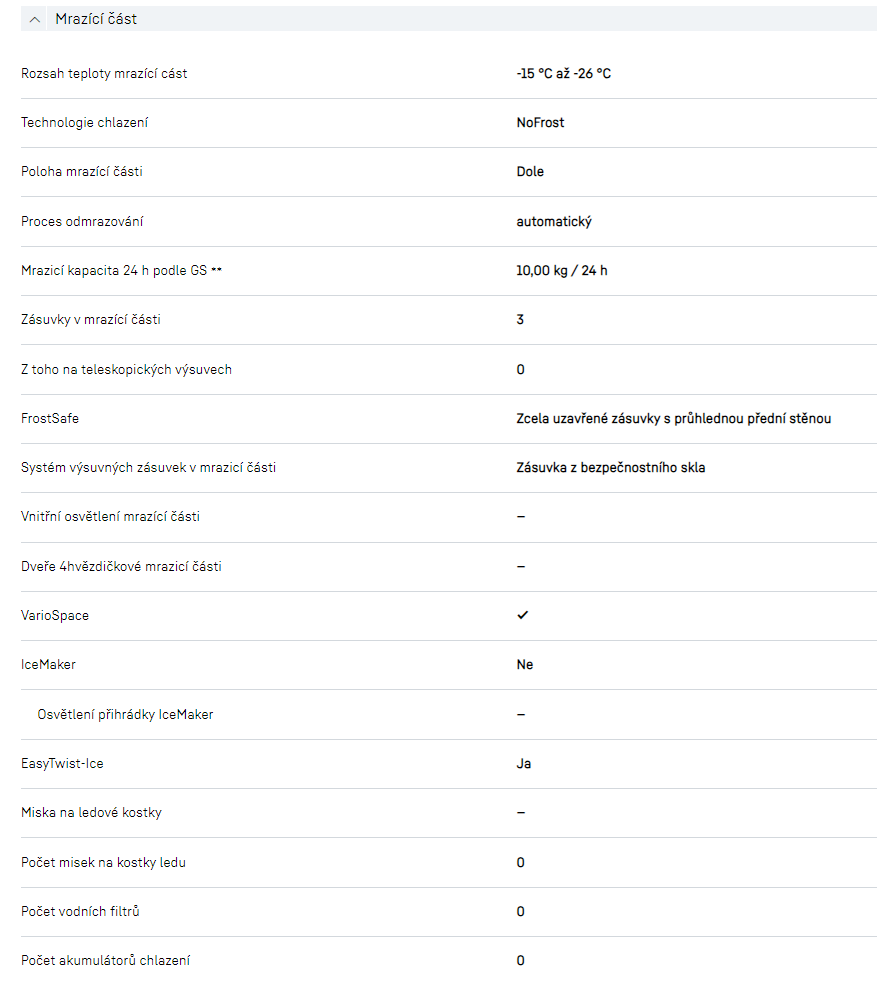The width and height of the screenshot is (877, 982).
Task: Click the IceMaker value Ne
Action: pos(525,664)
